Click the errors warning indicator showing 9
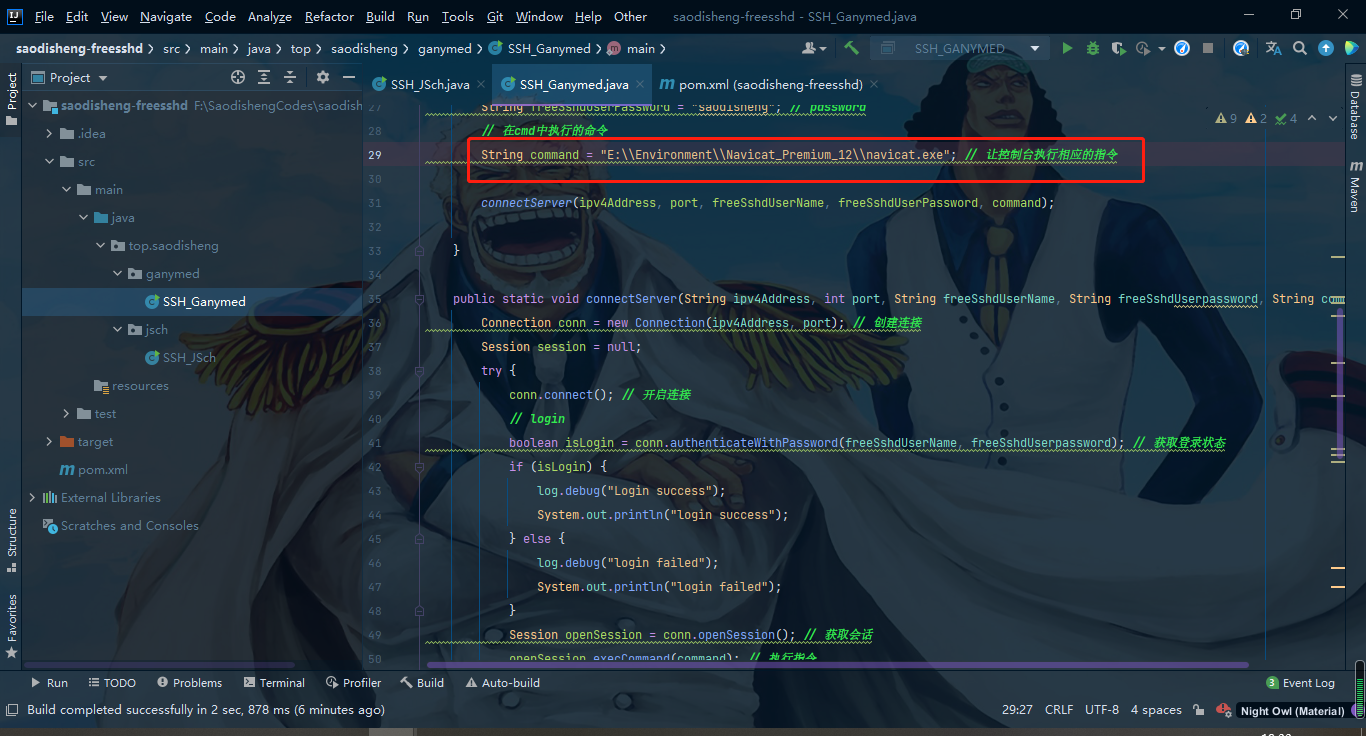1366x736 pixels. [x=1226, y=118]
